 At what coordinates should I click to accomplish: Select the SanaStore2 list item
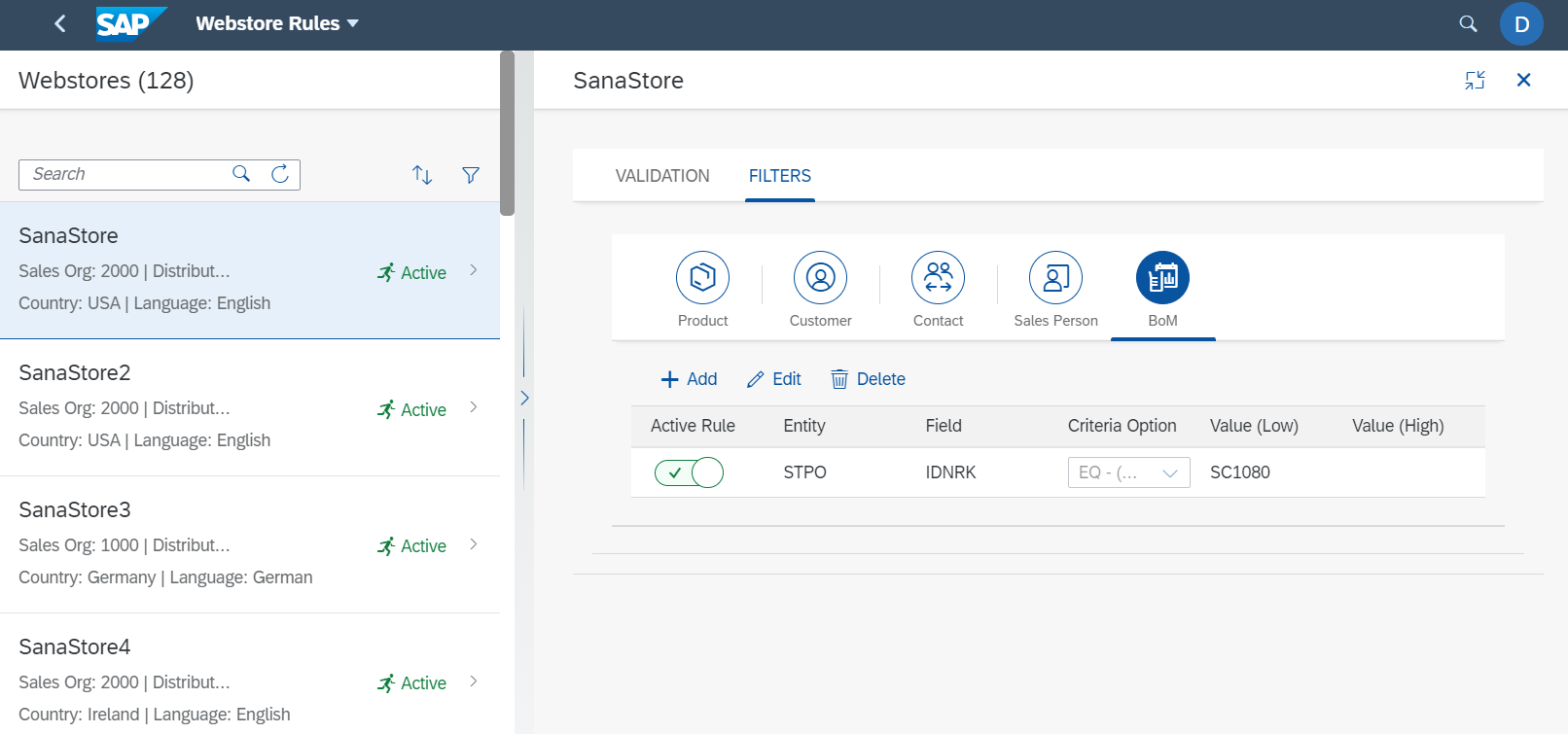[250, 407]
